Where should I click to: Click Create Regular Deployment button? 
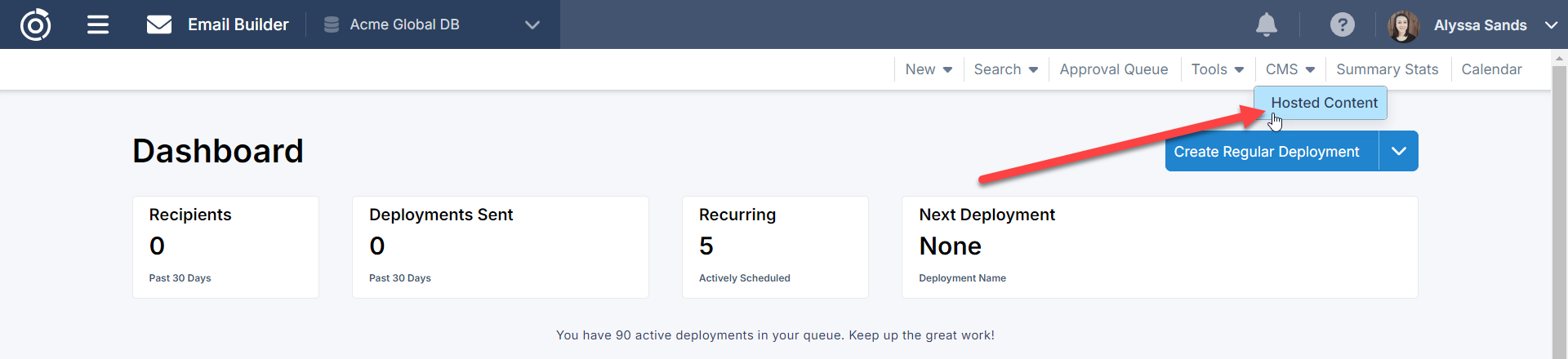click(x=1267, y=152)
